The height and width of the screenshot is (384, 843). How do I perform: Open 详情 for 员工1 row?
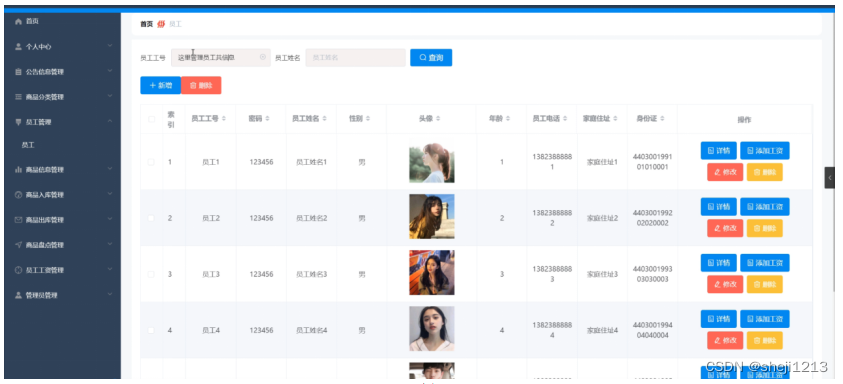[x=718, y=151]
